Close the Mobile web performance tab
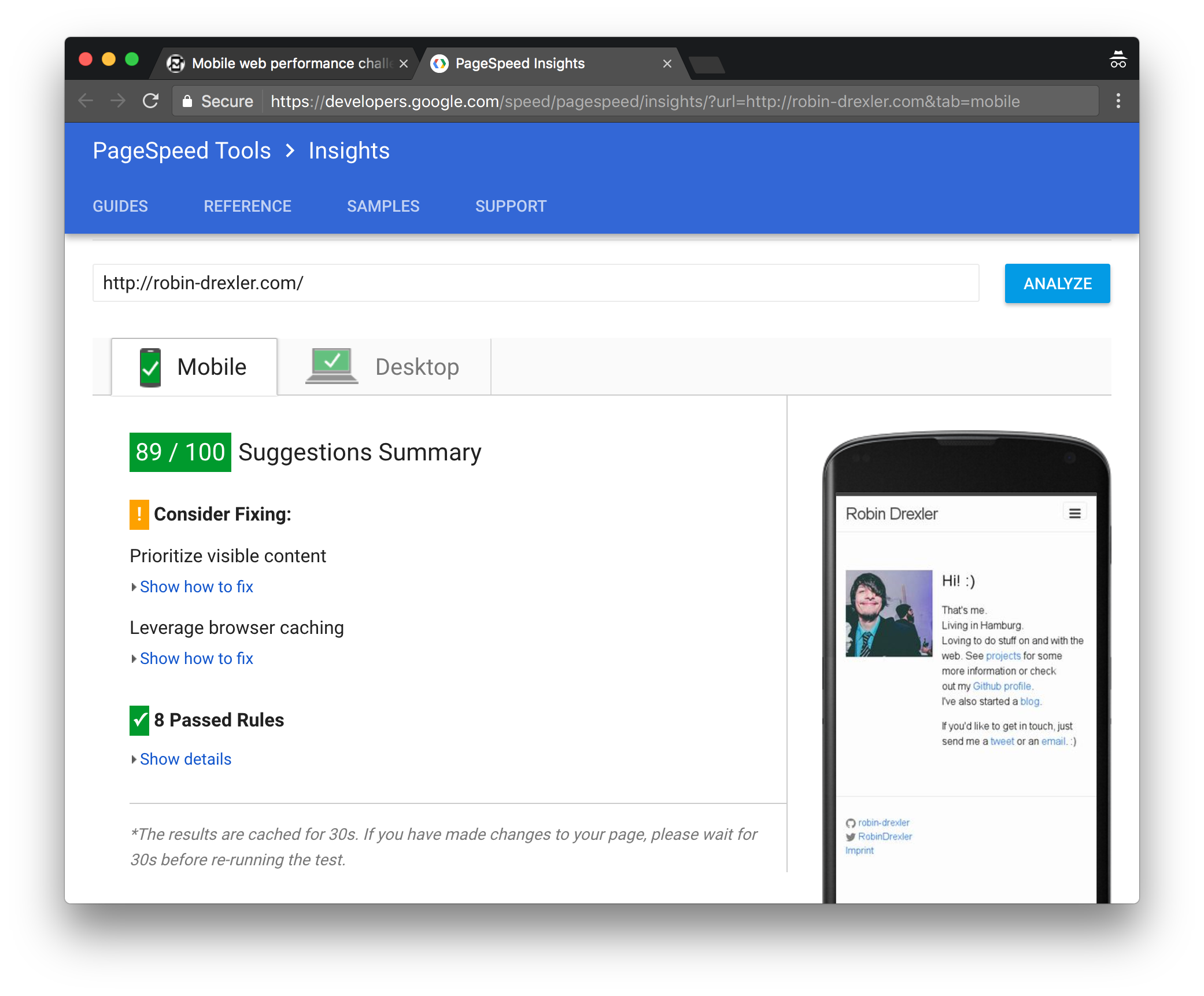Image resolution: width=1204 pixels, height=996 pixels. pyautogui.click(x=404, y=64)
